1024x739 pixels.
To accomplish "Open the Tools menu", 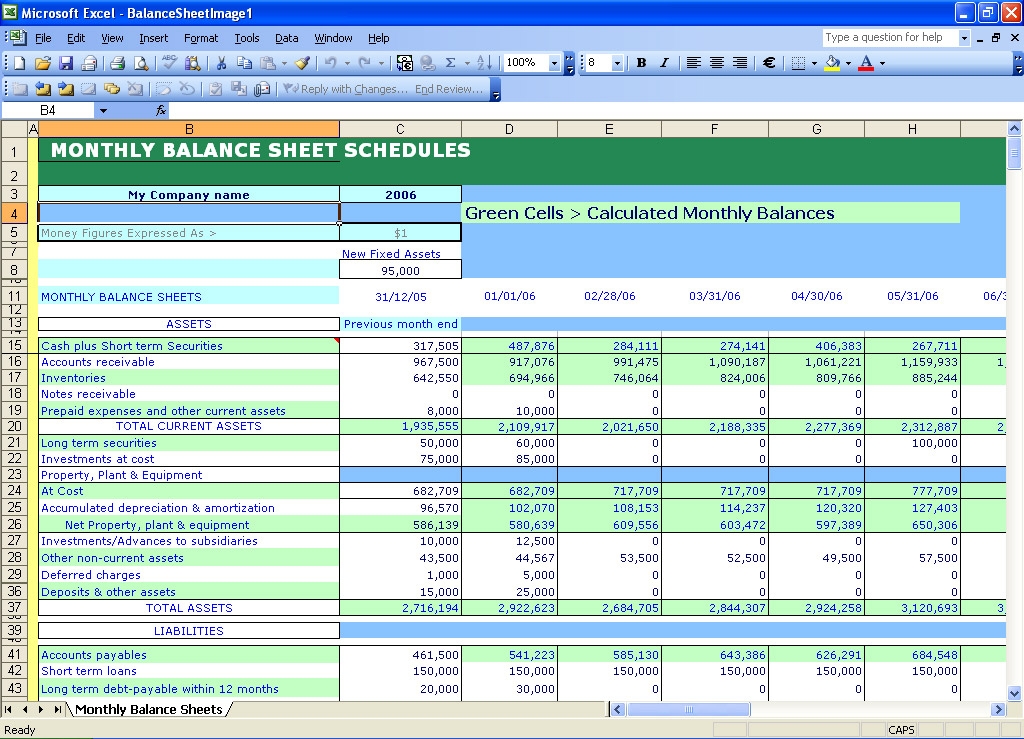I will [247, 38].
